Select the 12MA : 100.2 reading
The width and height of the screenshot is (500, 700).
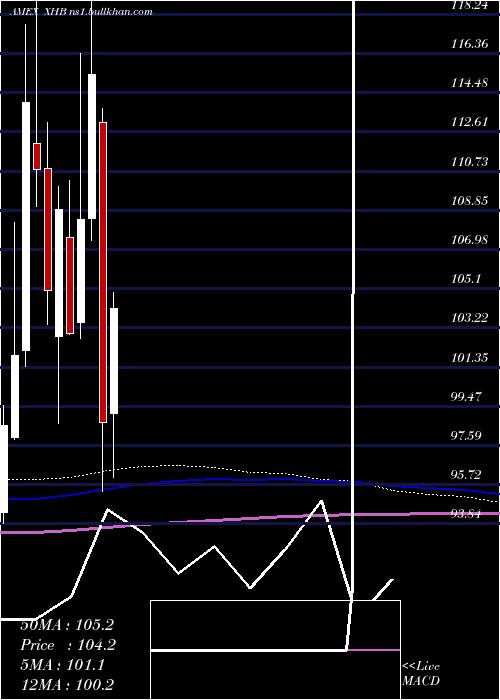pyautogui.click(x=67, y=684)
